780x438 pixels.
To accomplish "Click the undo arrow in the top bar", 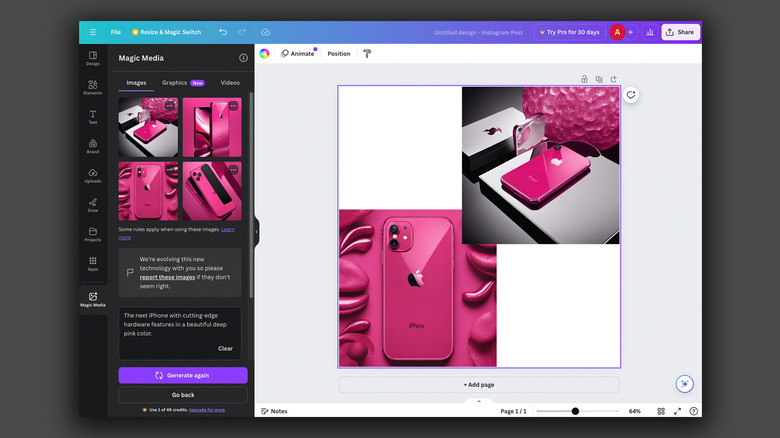I will [223, 32].
